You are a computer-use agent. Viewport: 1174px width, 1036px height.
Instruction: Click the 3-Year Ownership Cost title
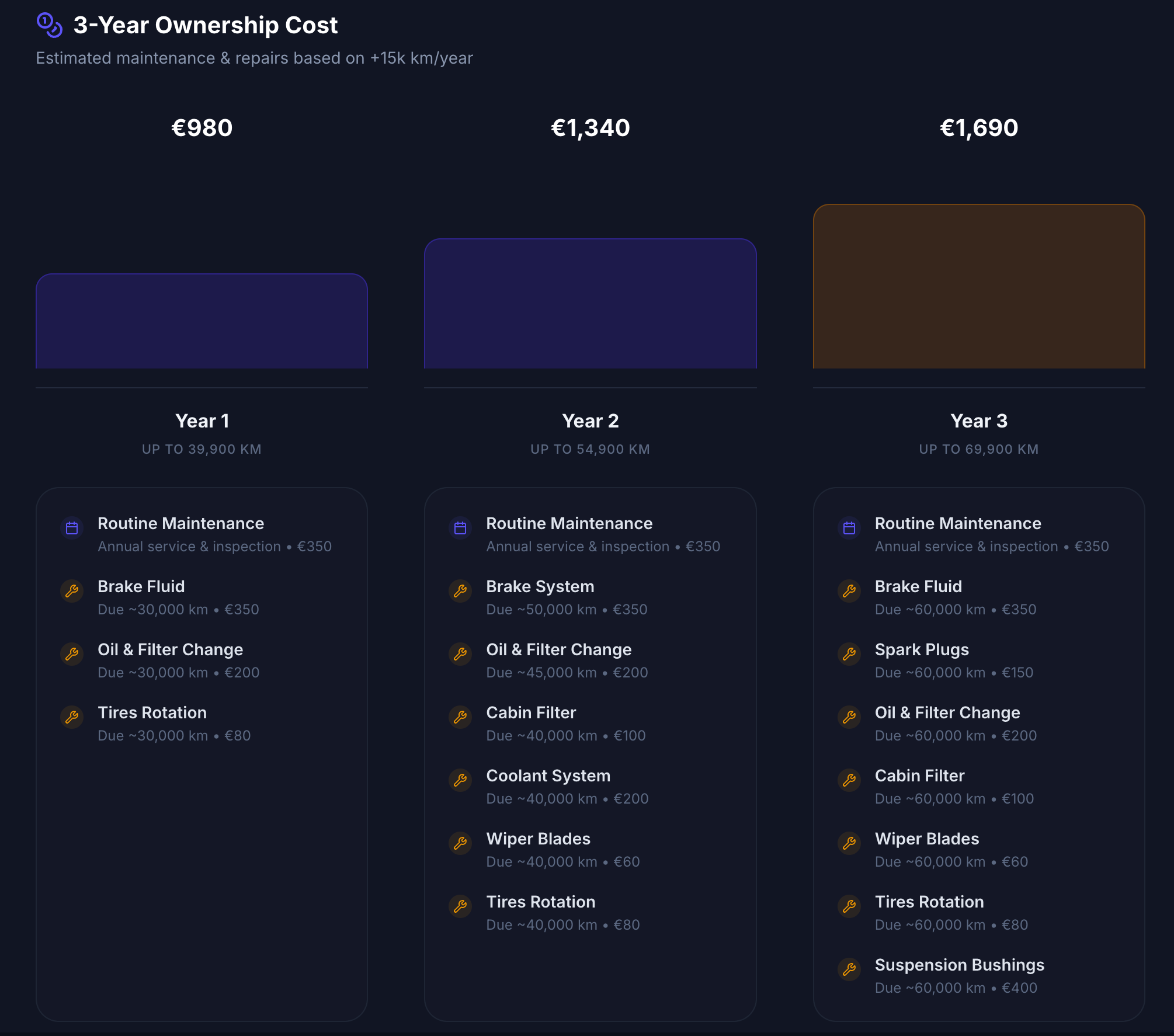(206, 25)
